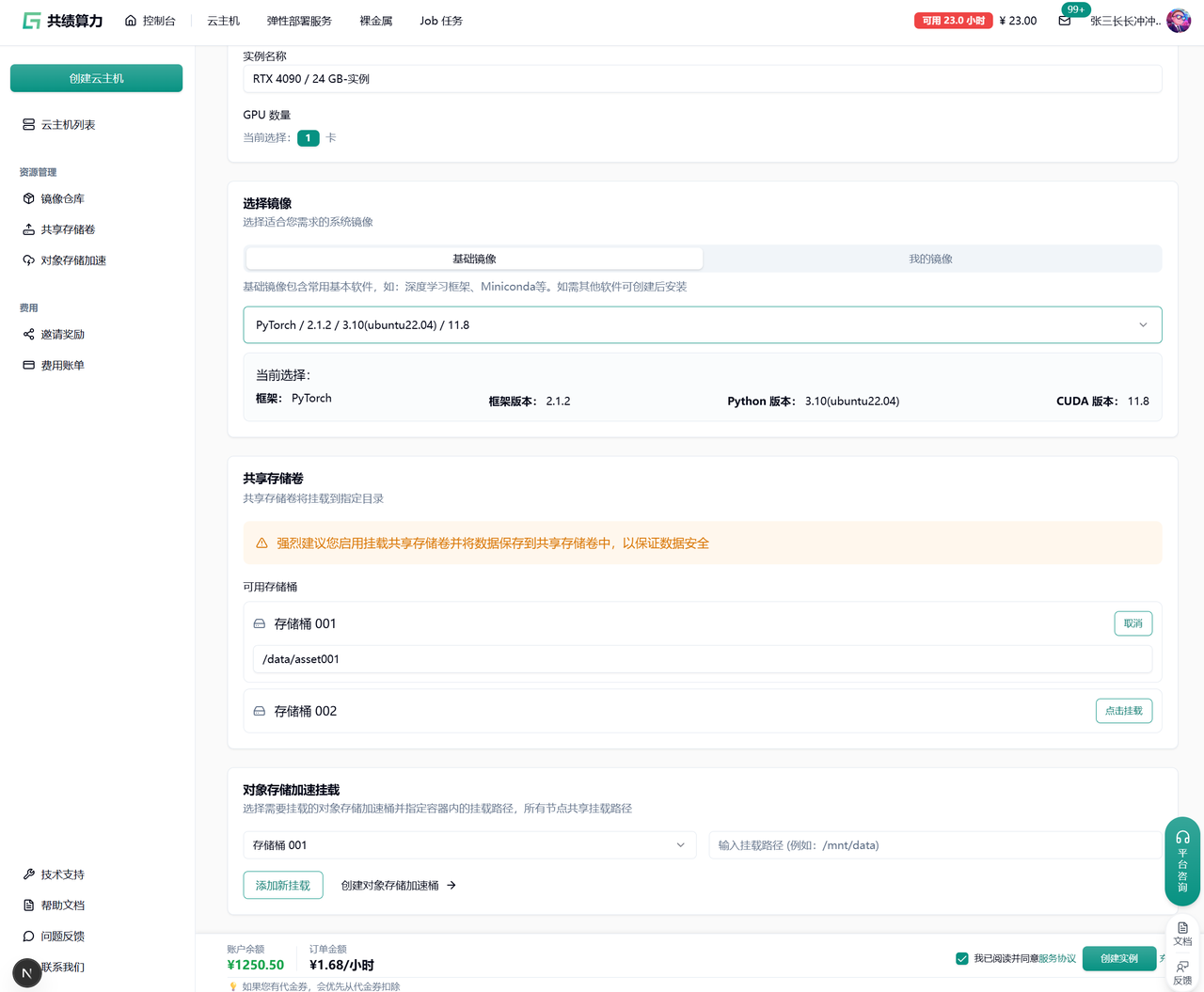This screenshot has width=1204, height=992.
Task: Open 技术支持 from the sidebar
Action: [62, 874]
